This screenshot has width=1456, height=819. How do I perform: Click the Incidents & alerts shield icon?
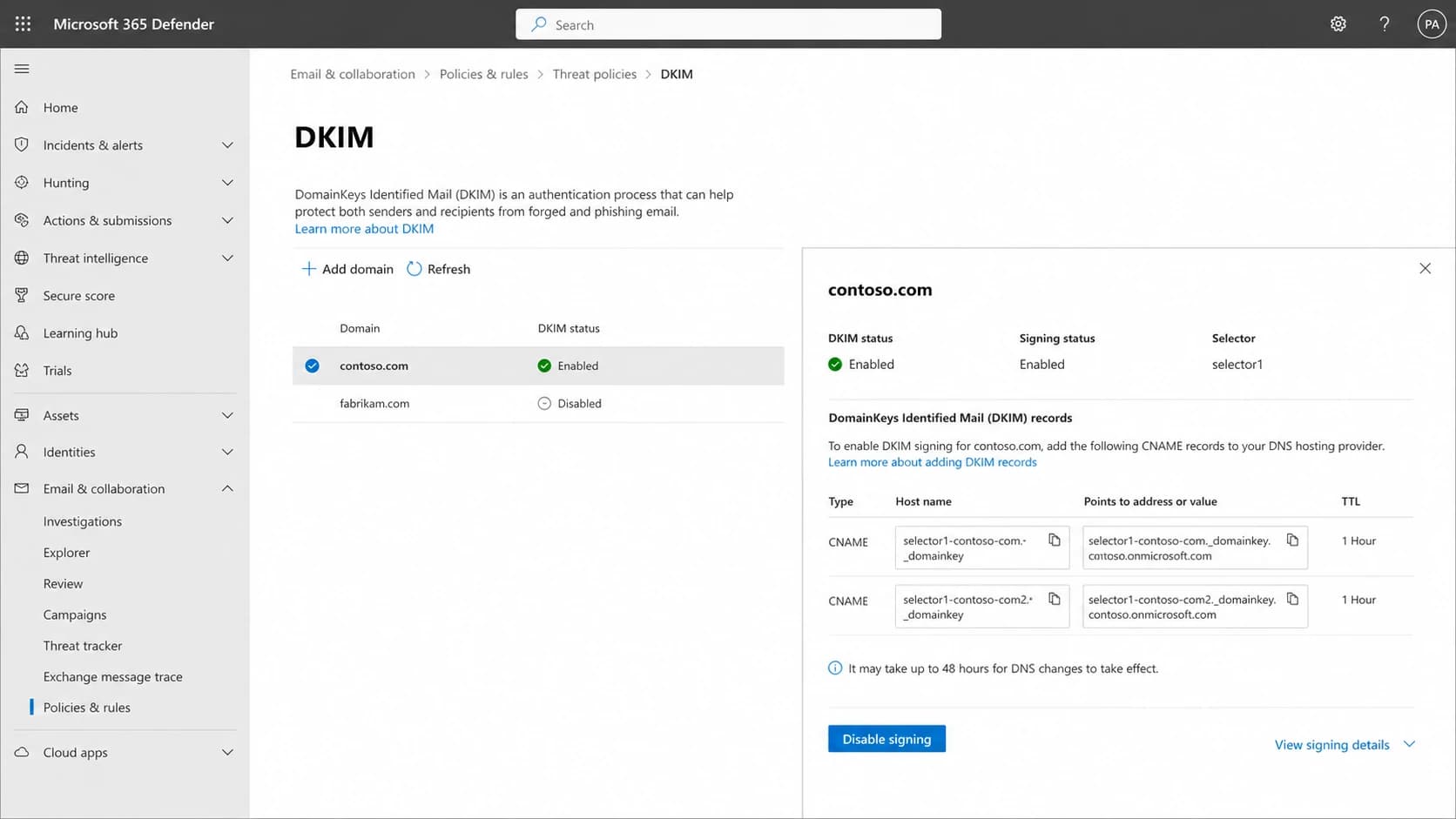[22, 144]
